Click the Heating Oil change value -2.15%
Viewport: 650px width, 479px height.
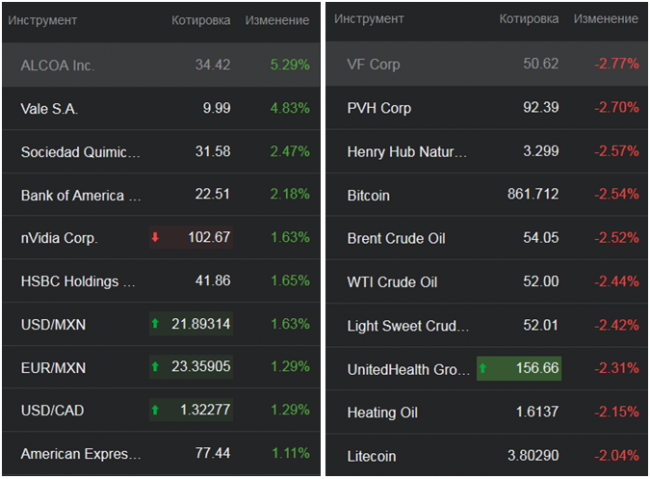pyautogui.click(x=616, y=412)
